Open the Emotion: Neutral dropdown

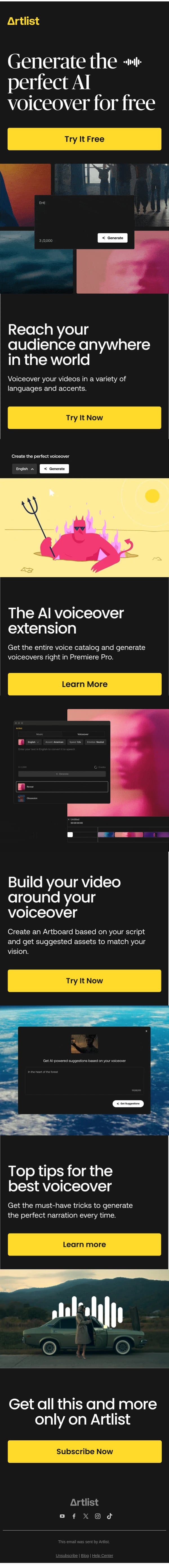[x=95, y=742]
